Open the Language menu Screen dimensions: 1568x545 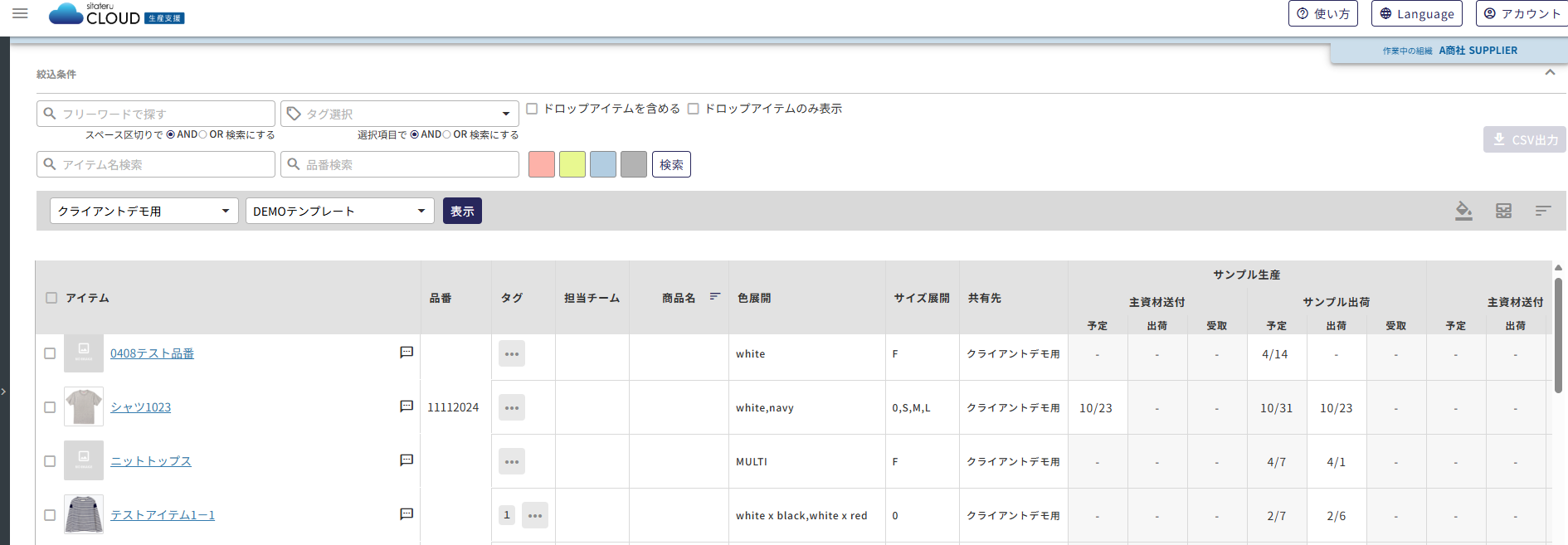[1416, 13]
